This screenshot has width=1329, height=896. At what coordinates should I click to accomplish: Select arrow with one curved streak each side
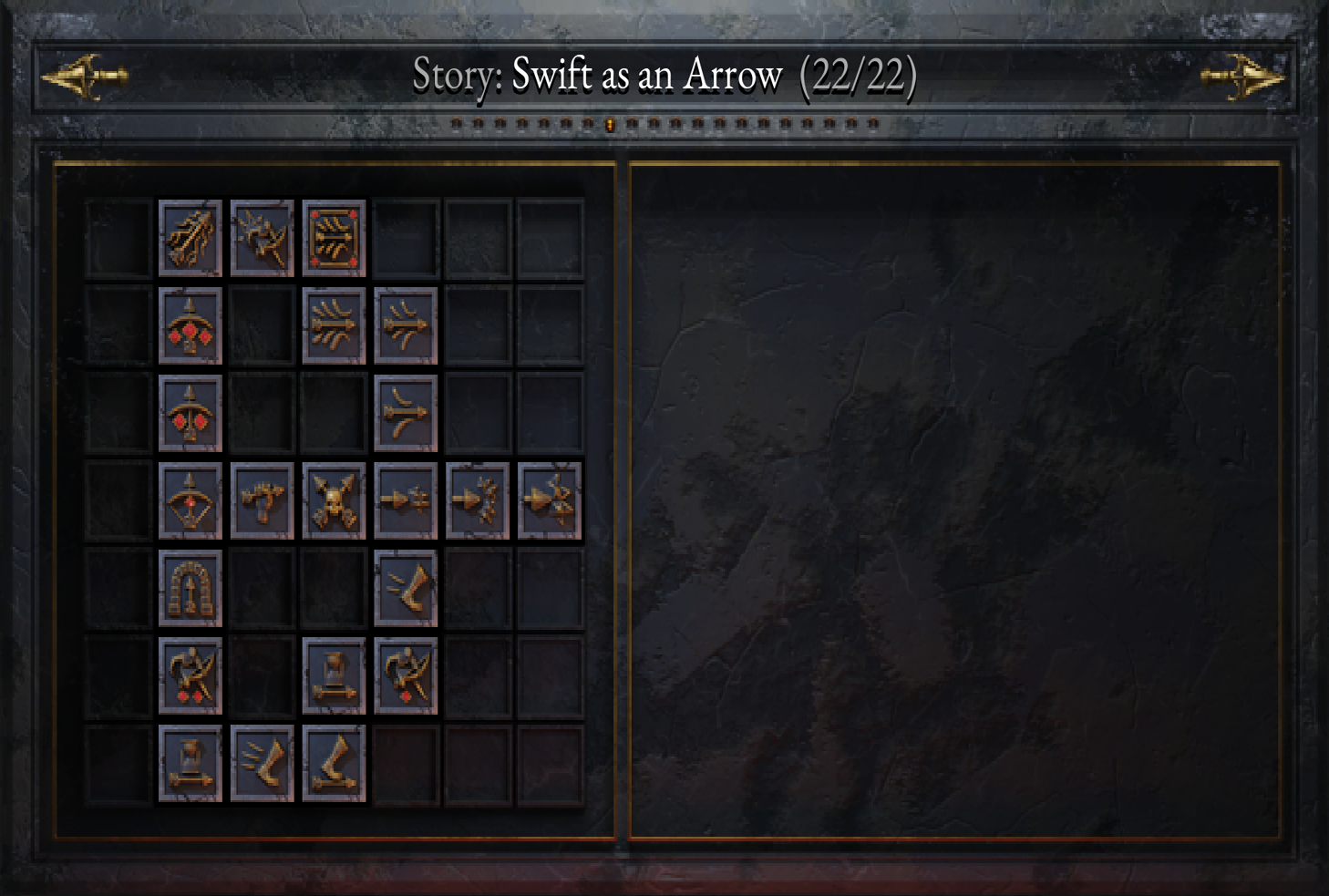[x=407, y=414]
